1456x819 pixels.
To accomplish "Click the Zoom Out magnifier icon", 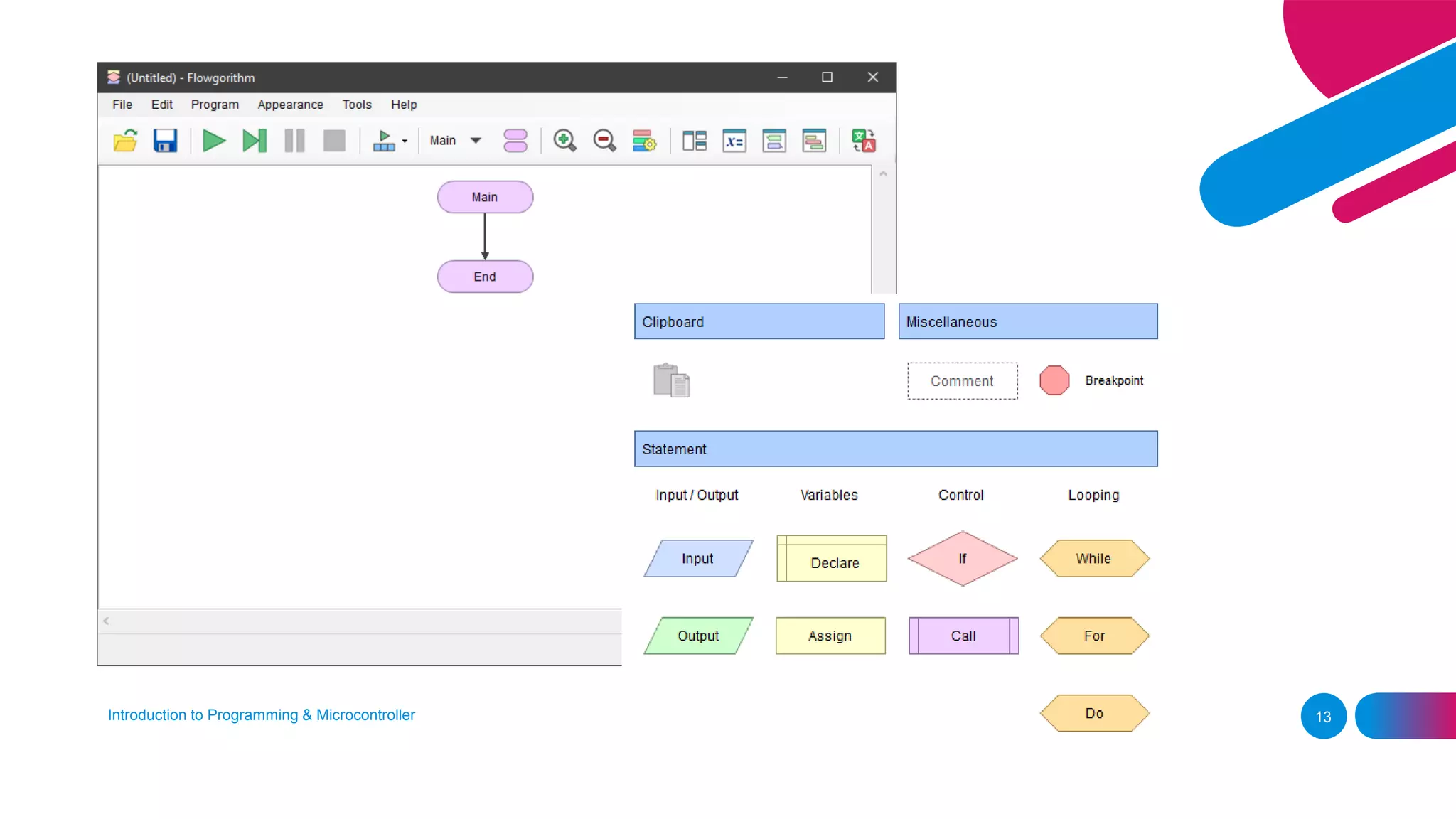I will 604,141.
